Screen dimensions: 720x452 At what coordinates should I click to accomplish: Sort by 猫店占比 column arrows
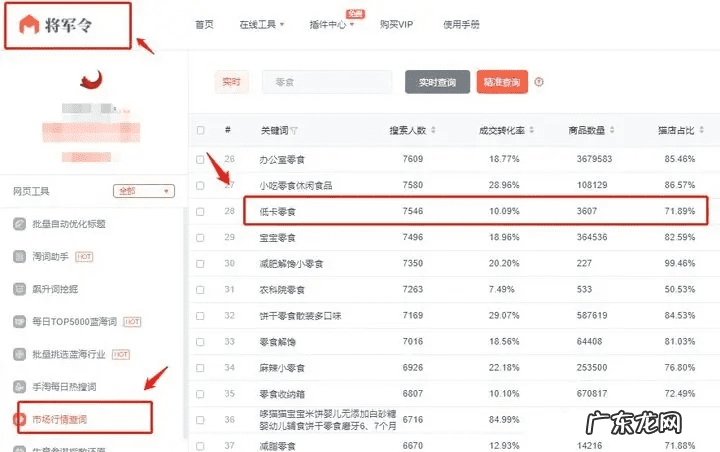(x=701, y=130)
